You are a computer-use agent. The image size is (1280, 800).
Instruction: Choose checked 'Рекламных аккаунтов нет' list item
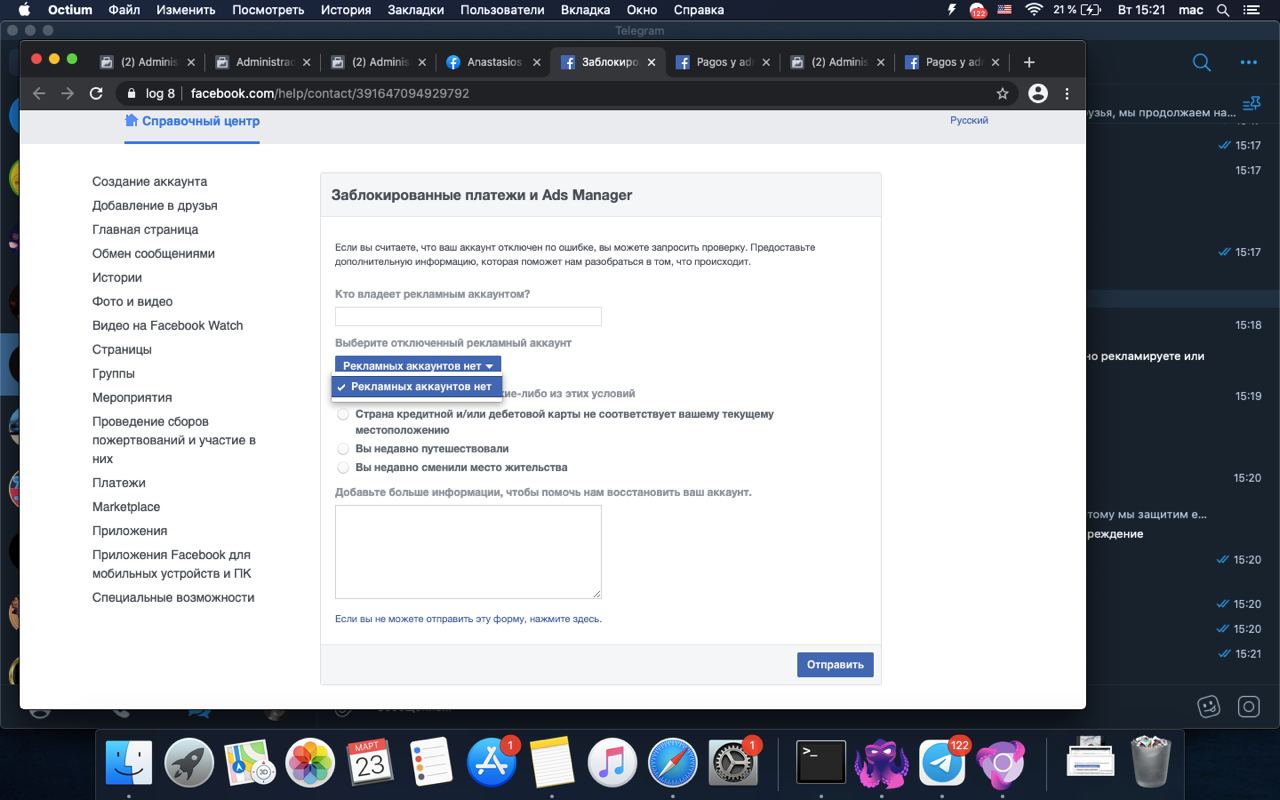pos(417,387)
